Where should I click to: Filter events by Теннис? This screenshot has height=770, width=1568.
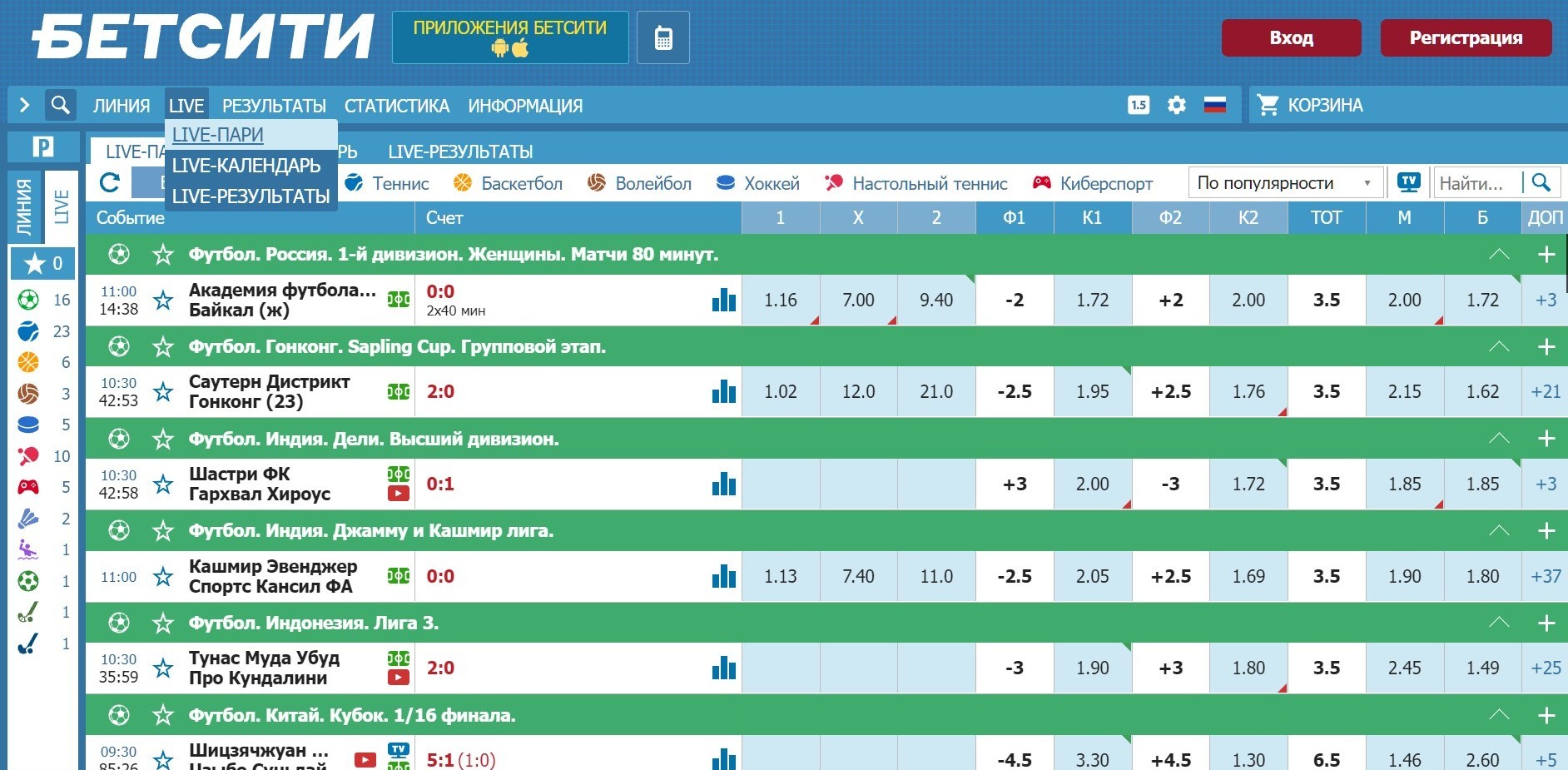387,183
